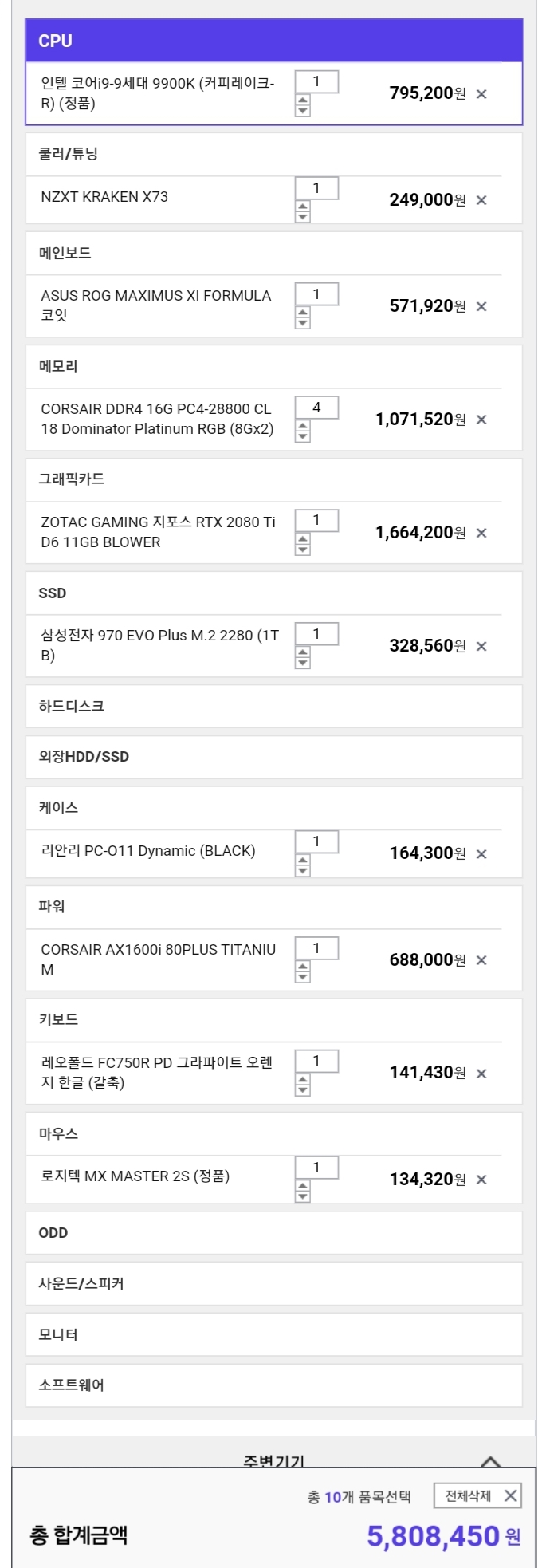This screenshot has width=542, height=1568.
Task: Click the CPU quantity input field
Action: point(316,81)
